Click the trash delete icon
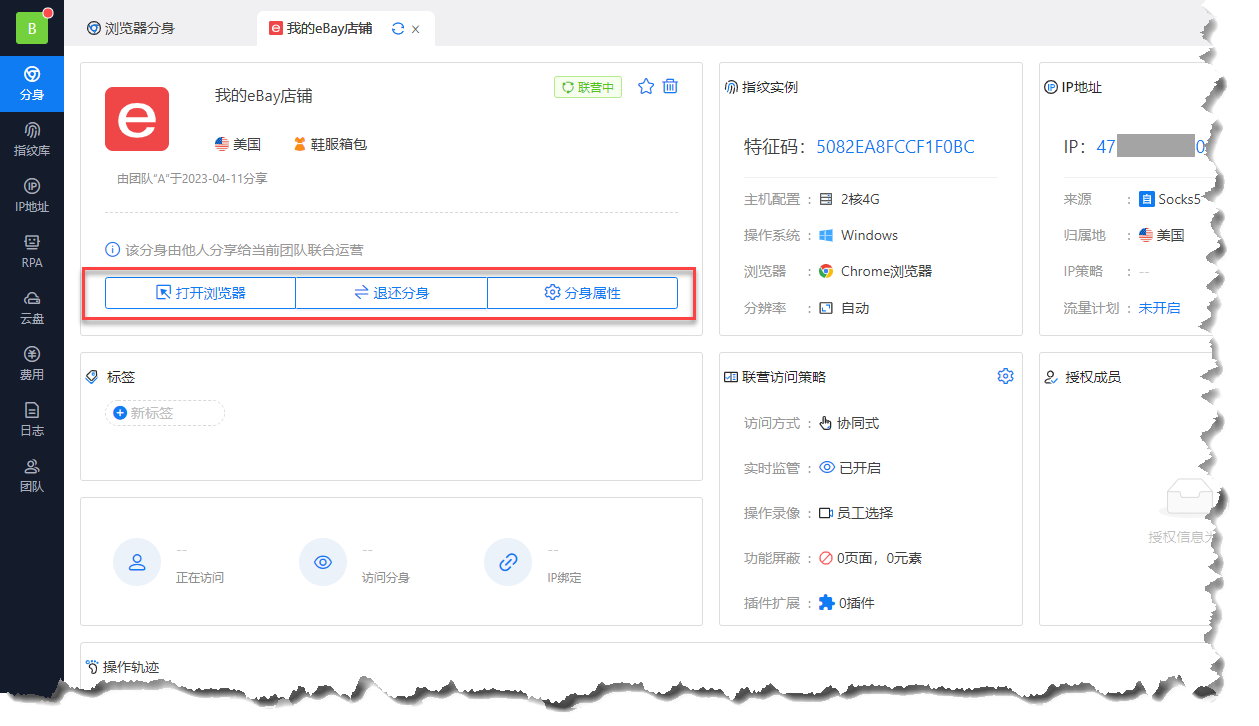 (x=671, y=87)
